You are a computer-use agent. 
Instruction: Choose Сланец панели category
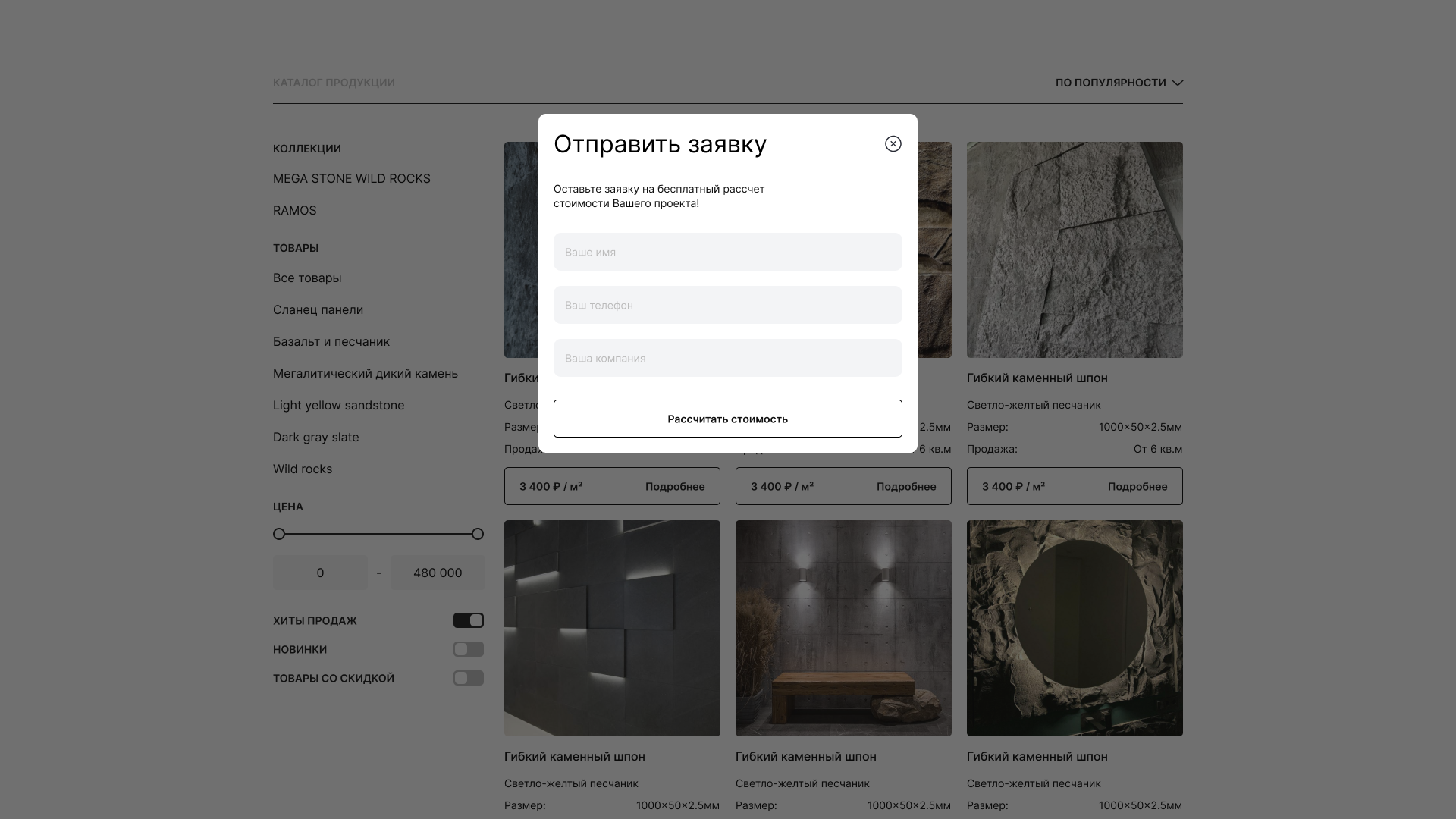(x=318, y=309)
